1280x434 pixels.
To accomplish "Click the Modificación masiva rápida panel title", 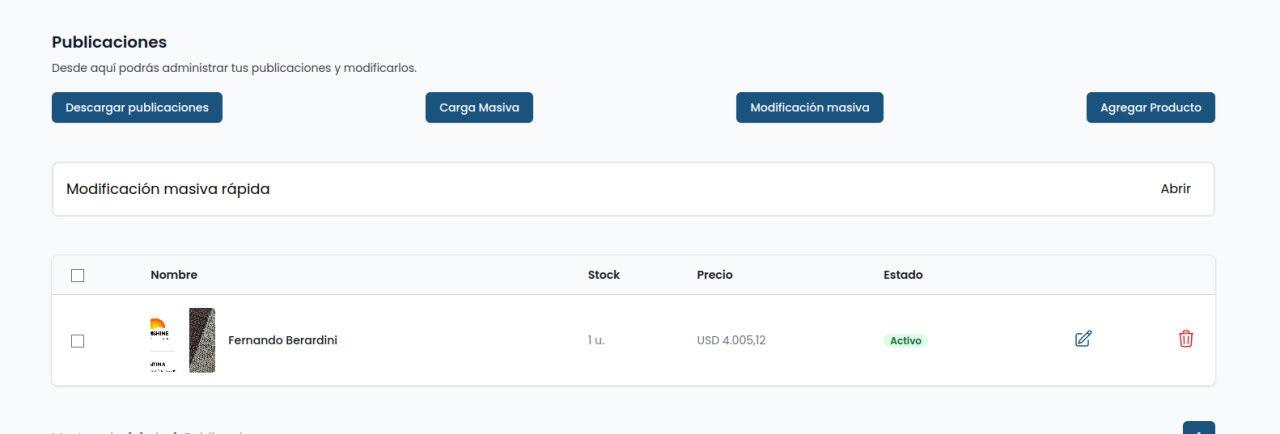I will 168,189.
